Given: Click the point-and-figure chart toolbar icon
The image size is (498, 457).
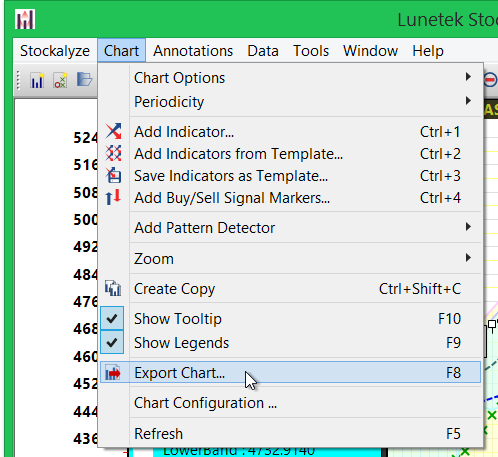Looking at the screenshot, I should point(60,80).
